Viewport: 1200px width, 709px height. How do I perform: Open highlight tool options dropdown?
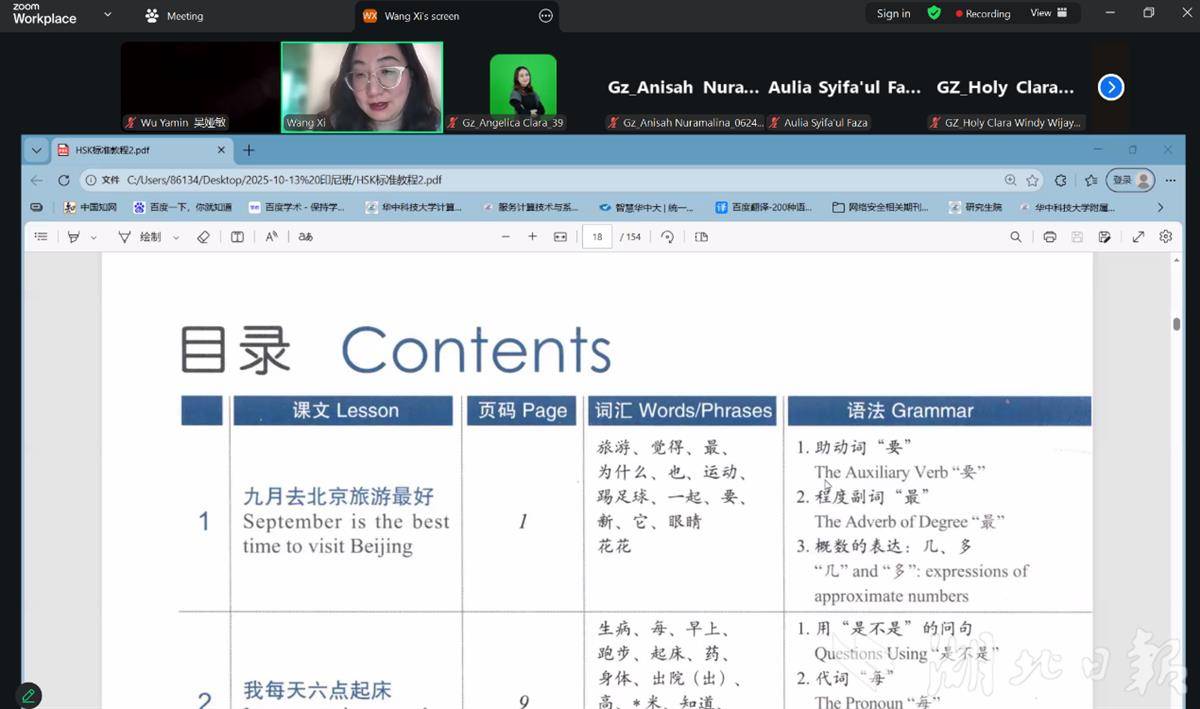pyautogui.click(x=94, y=238)
